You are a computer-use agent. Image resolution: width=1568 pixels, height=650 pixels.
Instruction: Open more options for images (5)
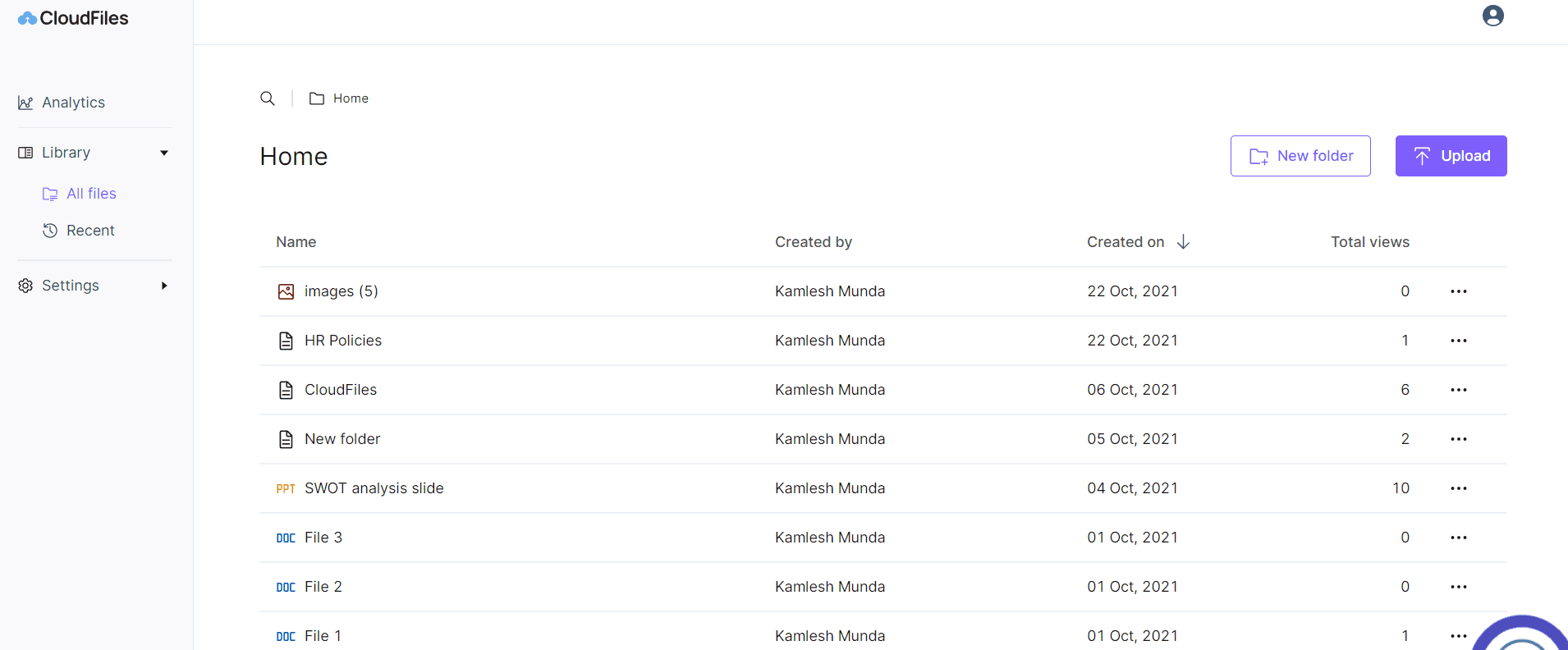(x=1458, y=291)
